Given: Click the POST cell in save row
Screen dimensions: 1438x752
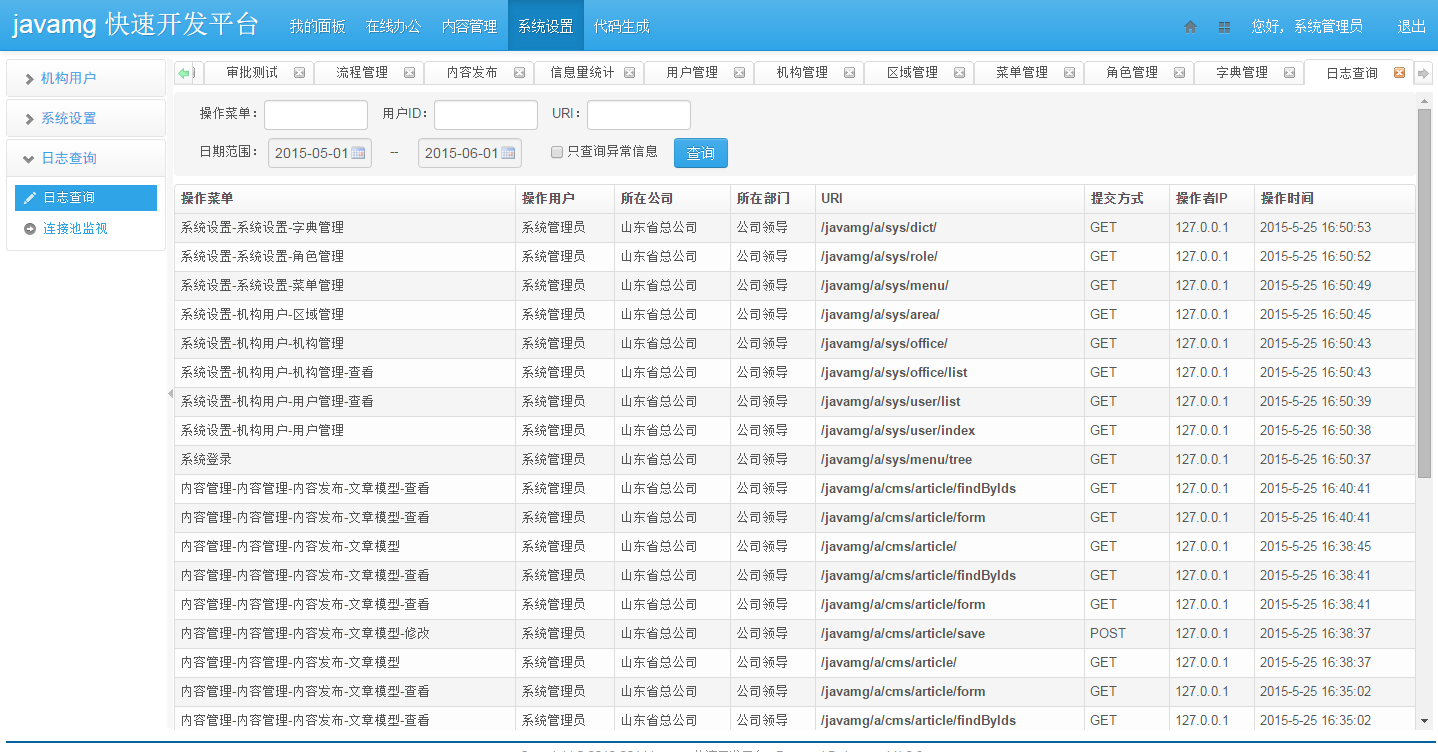Looking at the screenshot, I should coord(1126,634).
